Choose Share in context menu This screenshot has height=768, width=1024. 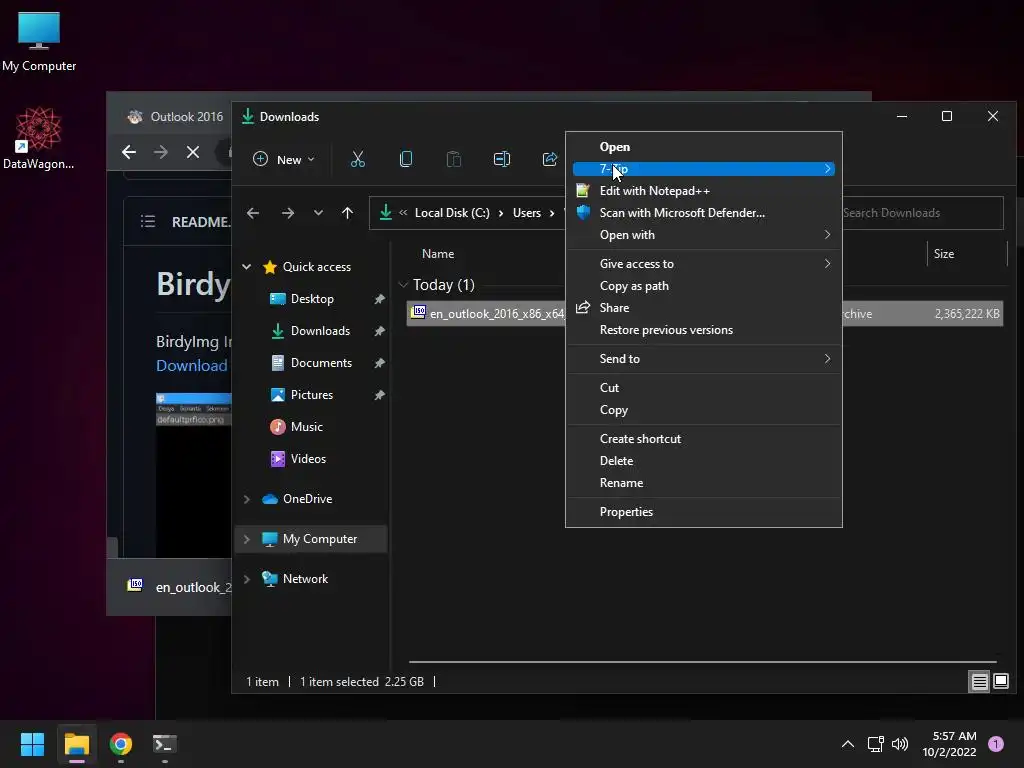[703, 308]
